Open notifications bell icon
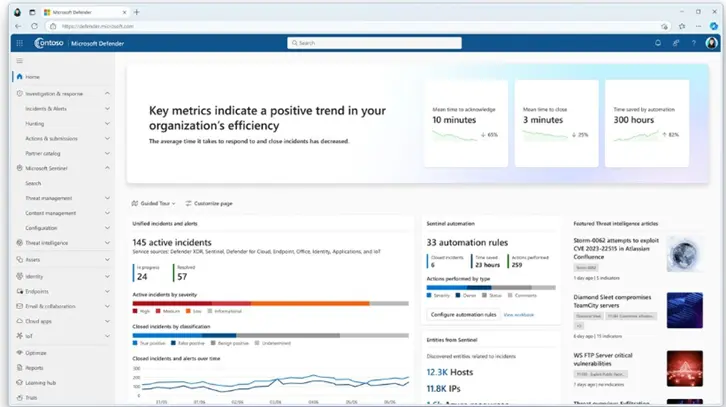Viewport: 726px width, 407px height. [x=658, y=43]
